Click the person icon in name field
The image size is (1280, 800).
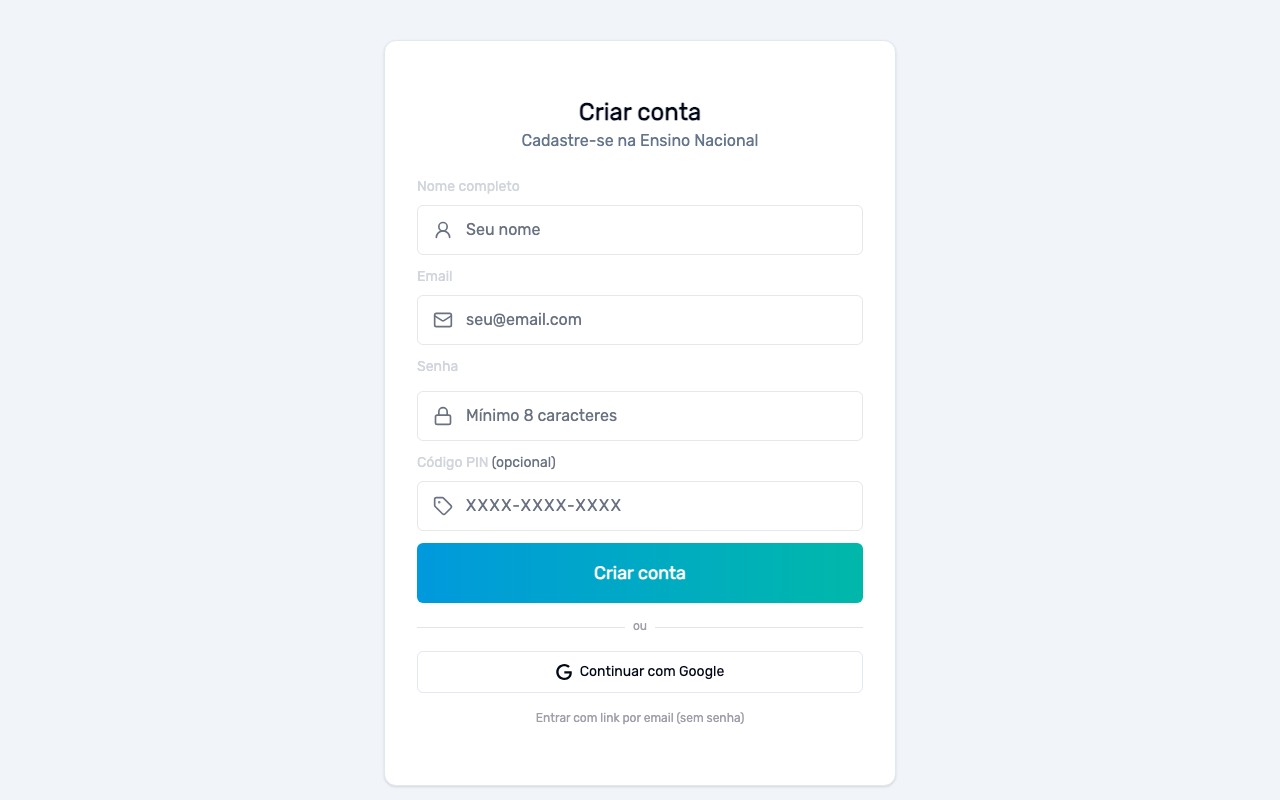click(x=442, y=229)
